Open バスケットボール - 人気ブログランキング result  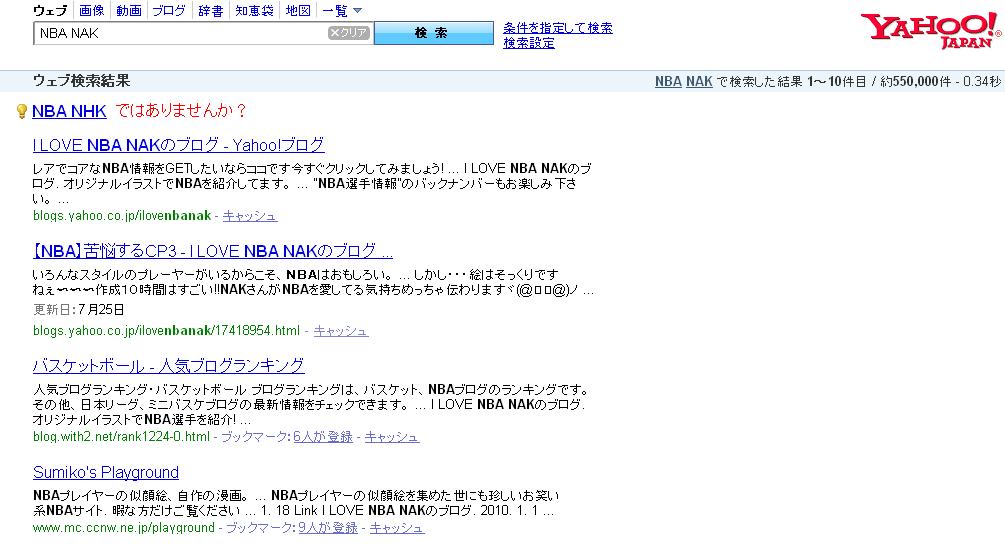(x=169, y=365)
